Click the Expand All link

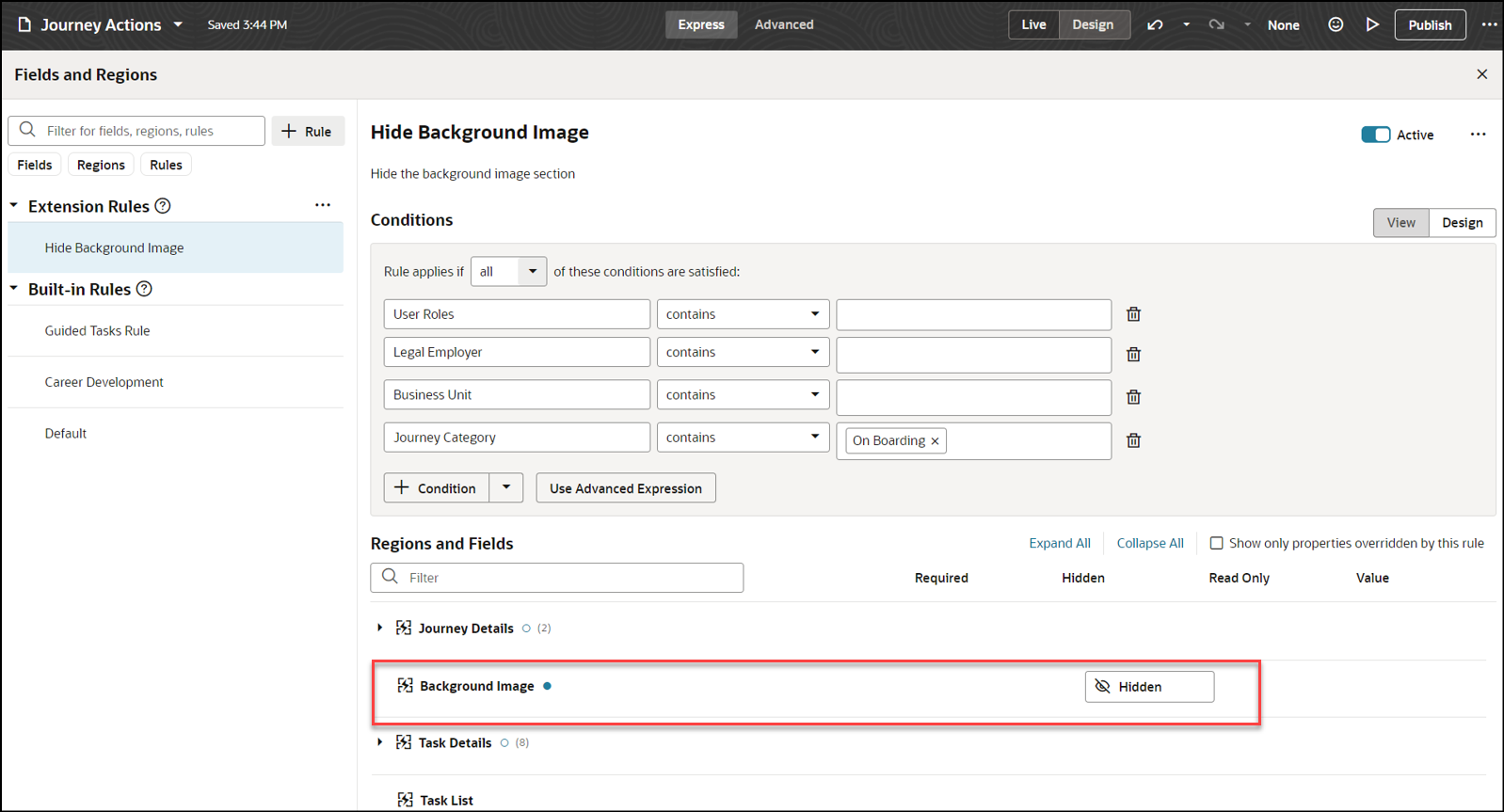pyautogui.click(x=1060, y=543)
